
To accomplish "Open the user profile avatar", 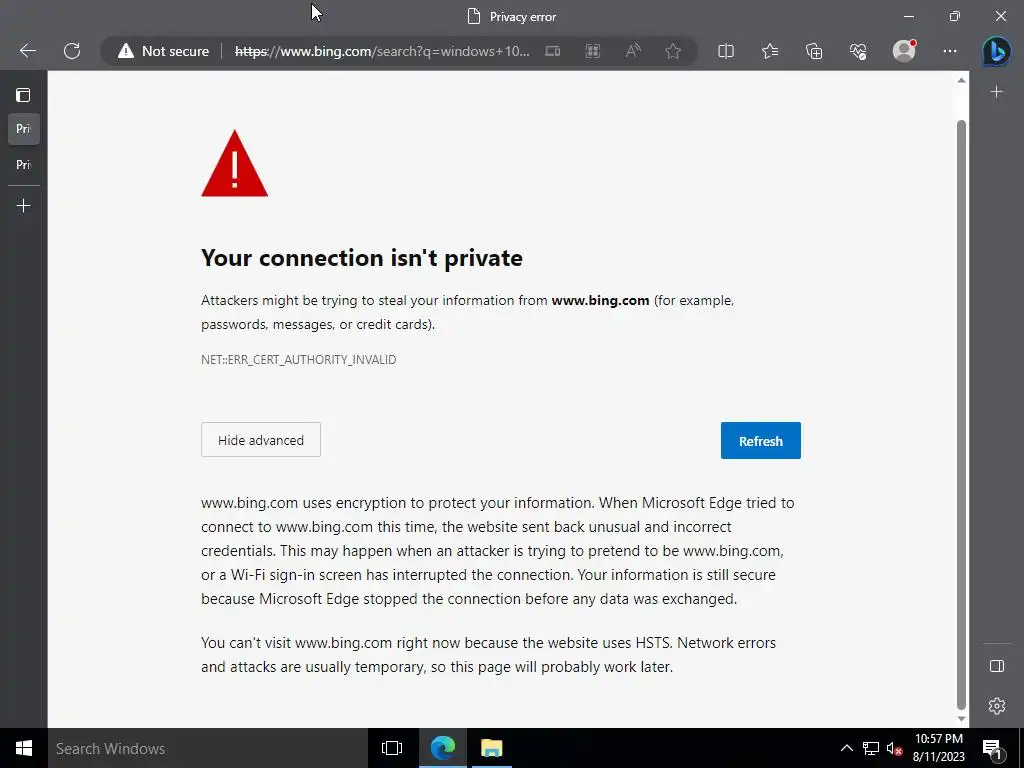I will (904, 51).
